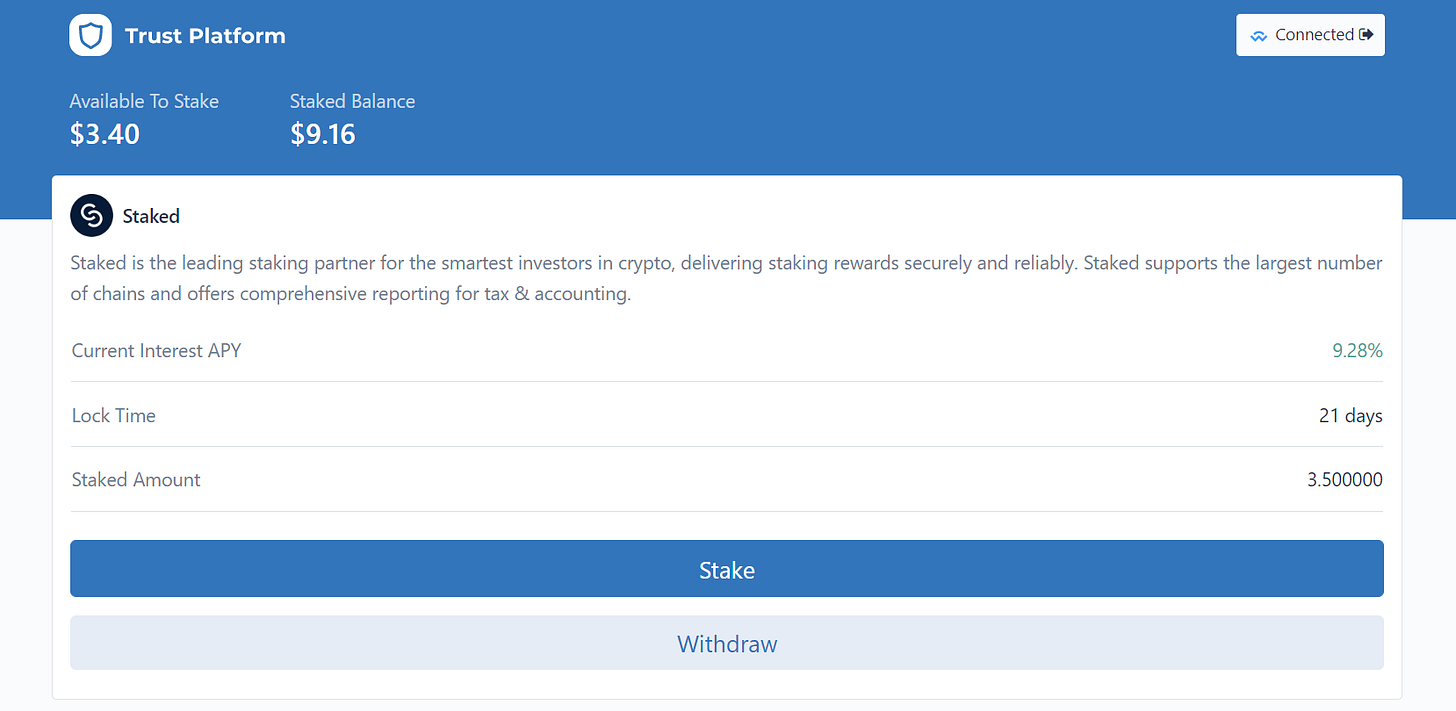Viewport: 1456px width, 711px height.
Task: Select the Trust Platform title text
Action: click(x=205, y=36)
